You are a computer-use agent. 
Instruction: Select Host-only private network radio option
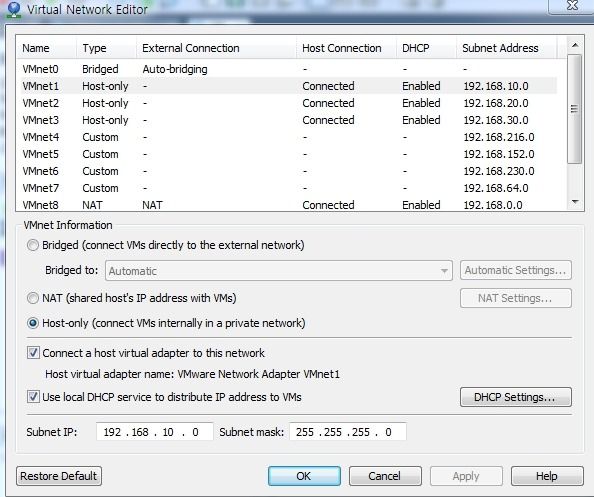33,323
